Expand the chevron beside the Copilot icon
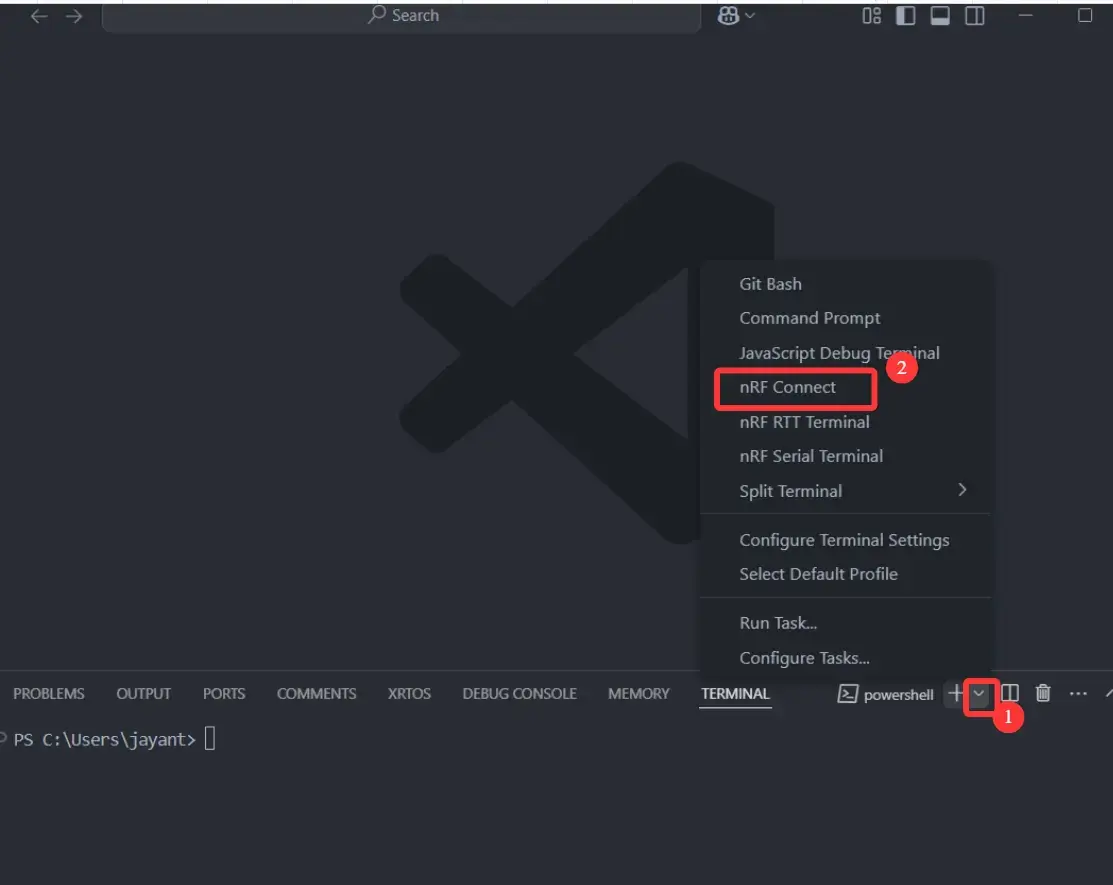The image size is (1113, 885). 750,16
